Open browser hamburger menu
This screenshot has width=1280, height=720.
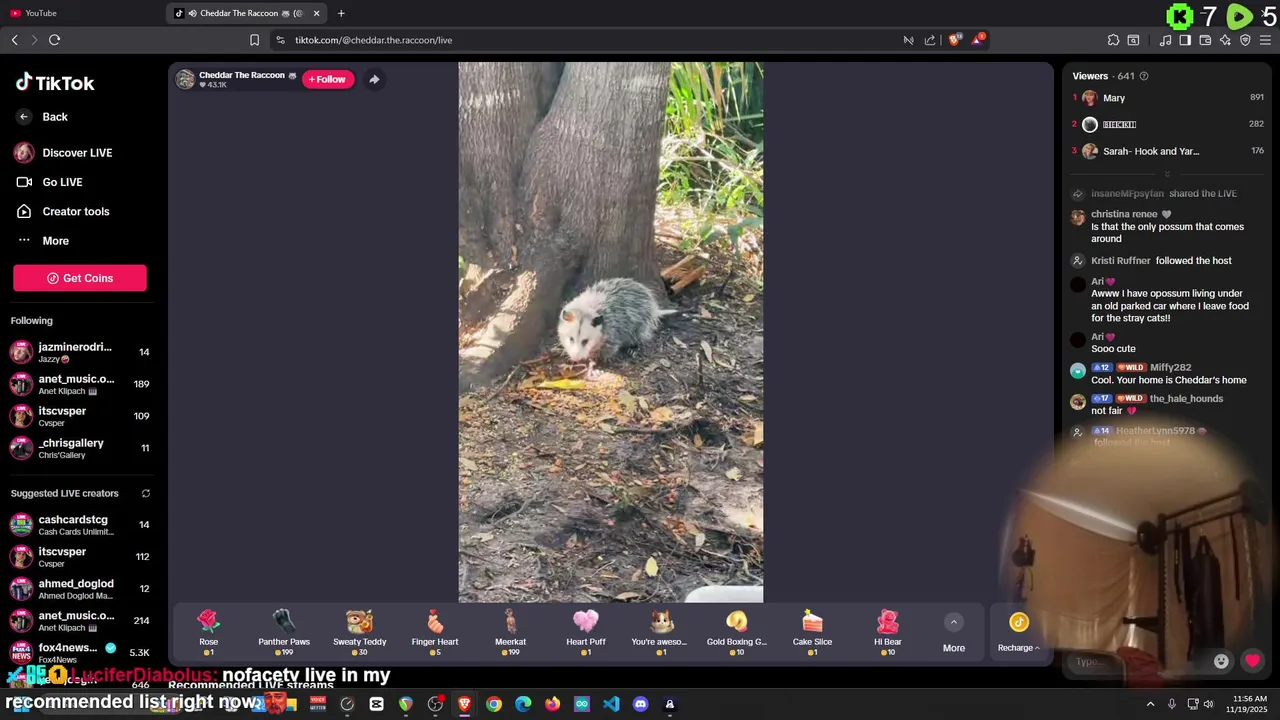1266,40
